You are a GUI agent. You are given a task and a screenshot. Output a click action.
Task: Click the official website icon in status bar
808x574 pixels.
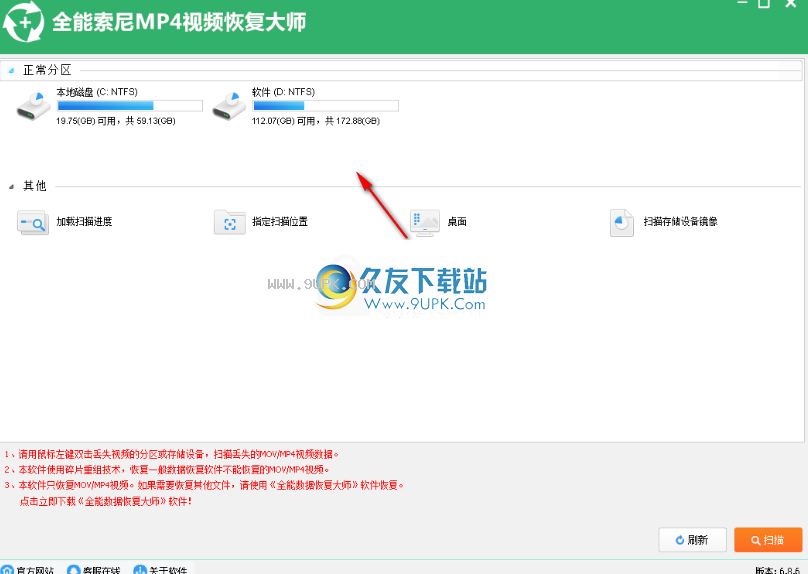pos(7,569)
